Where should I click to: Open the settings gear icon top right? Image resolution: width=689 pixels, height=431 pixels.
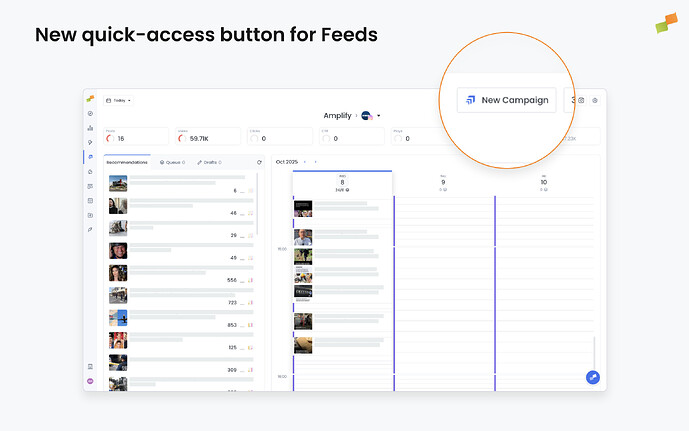[595, 100]
